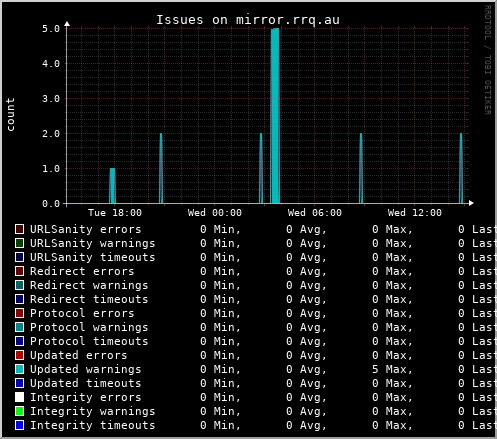Click the small spike near Tue 18:00
The image size is (497, 439).
tap(112, 186)
